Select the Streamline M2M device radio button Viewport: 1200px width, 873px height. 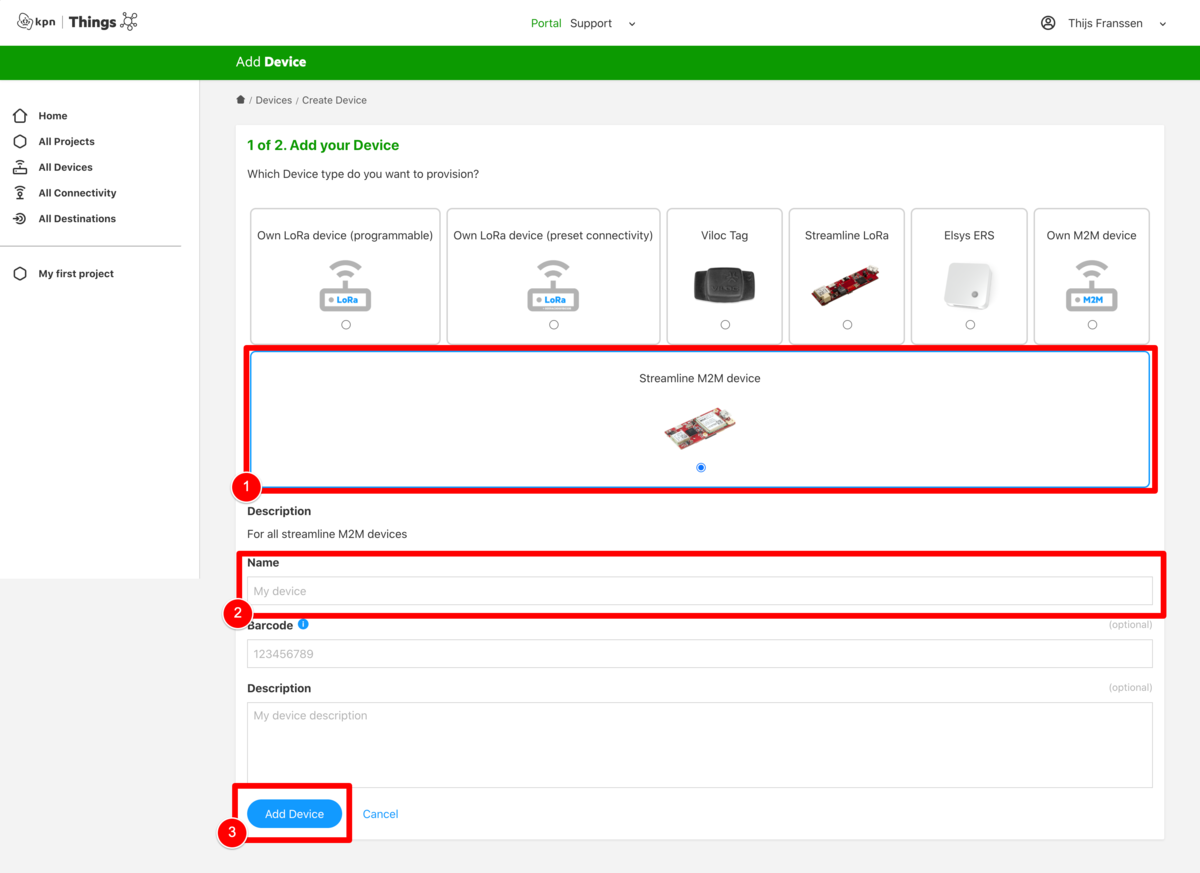[x=701, y=468]
